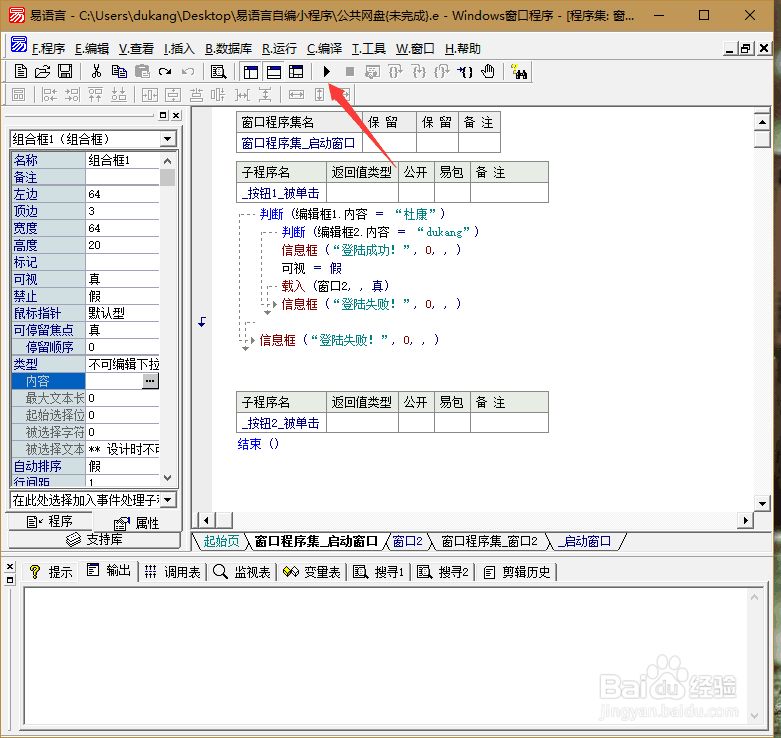Switch to the 搜寻1 tab

point(379,572)
